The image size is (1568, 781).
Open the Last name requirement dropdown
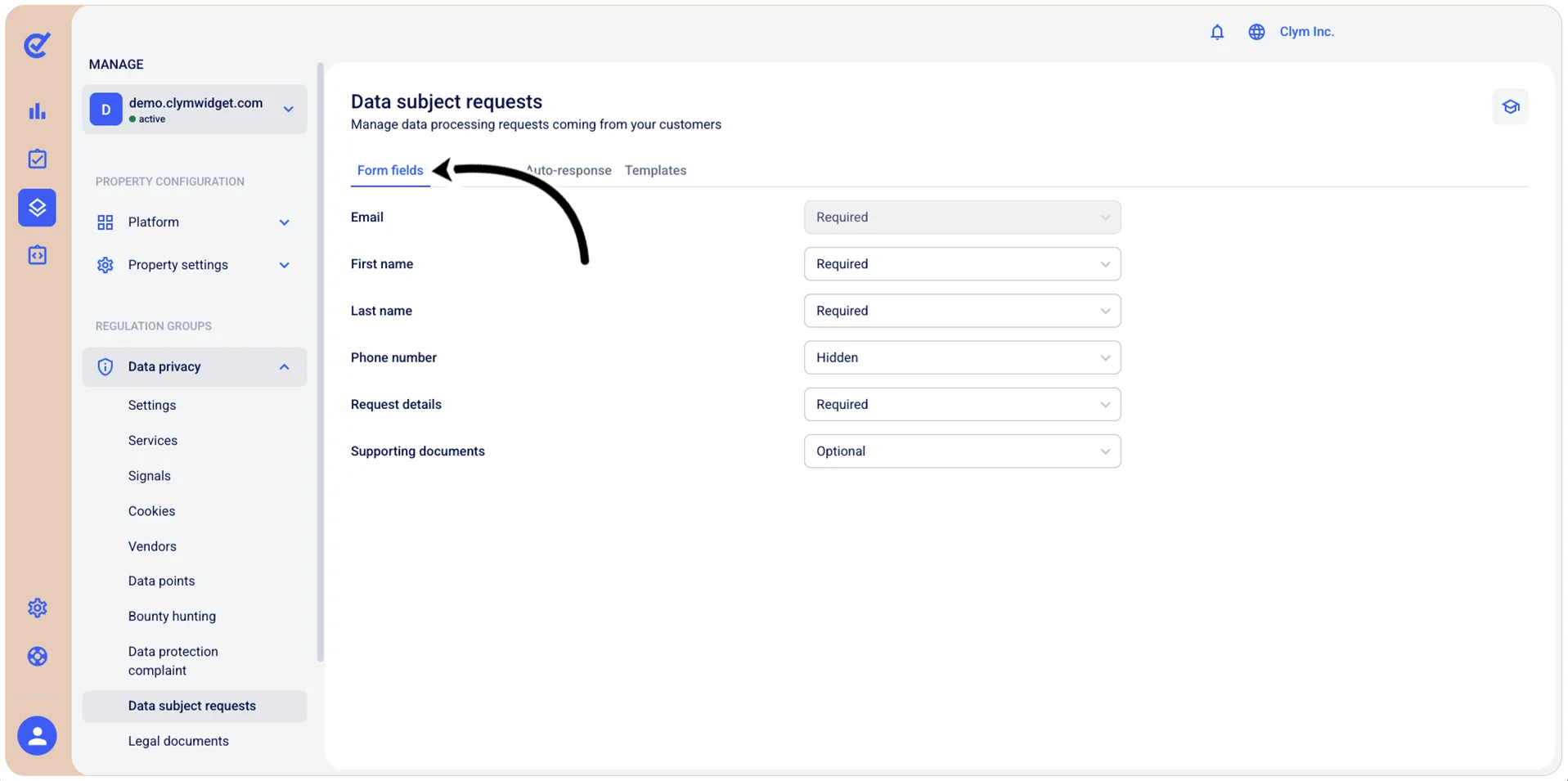(962, 311)
